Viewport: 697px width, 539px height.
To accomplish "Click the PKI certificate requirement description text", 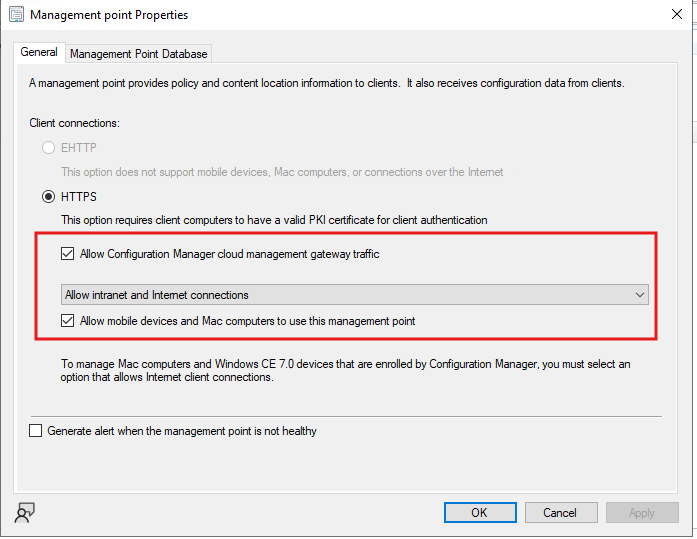I will pyautogui.click(x=274, y=220).
